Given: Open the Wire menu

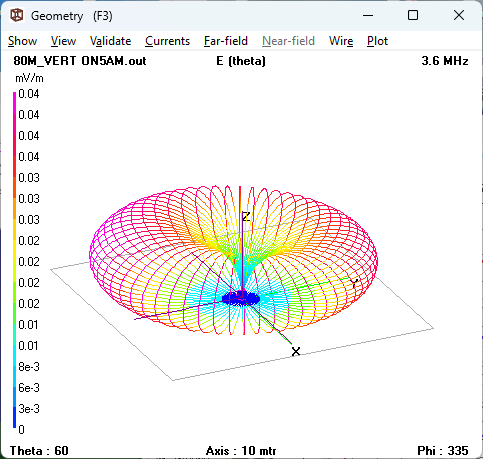Looking at the screenshot, I should pos(341,41).
